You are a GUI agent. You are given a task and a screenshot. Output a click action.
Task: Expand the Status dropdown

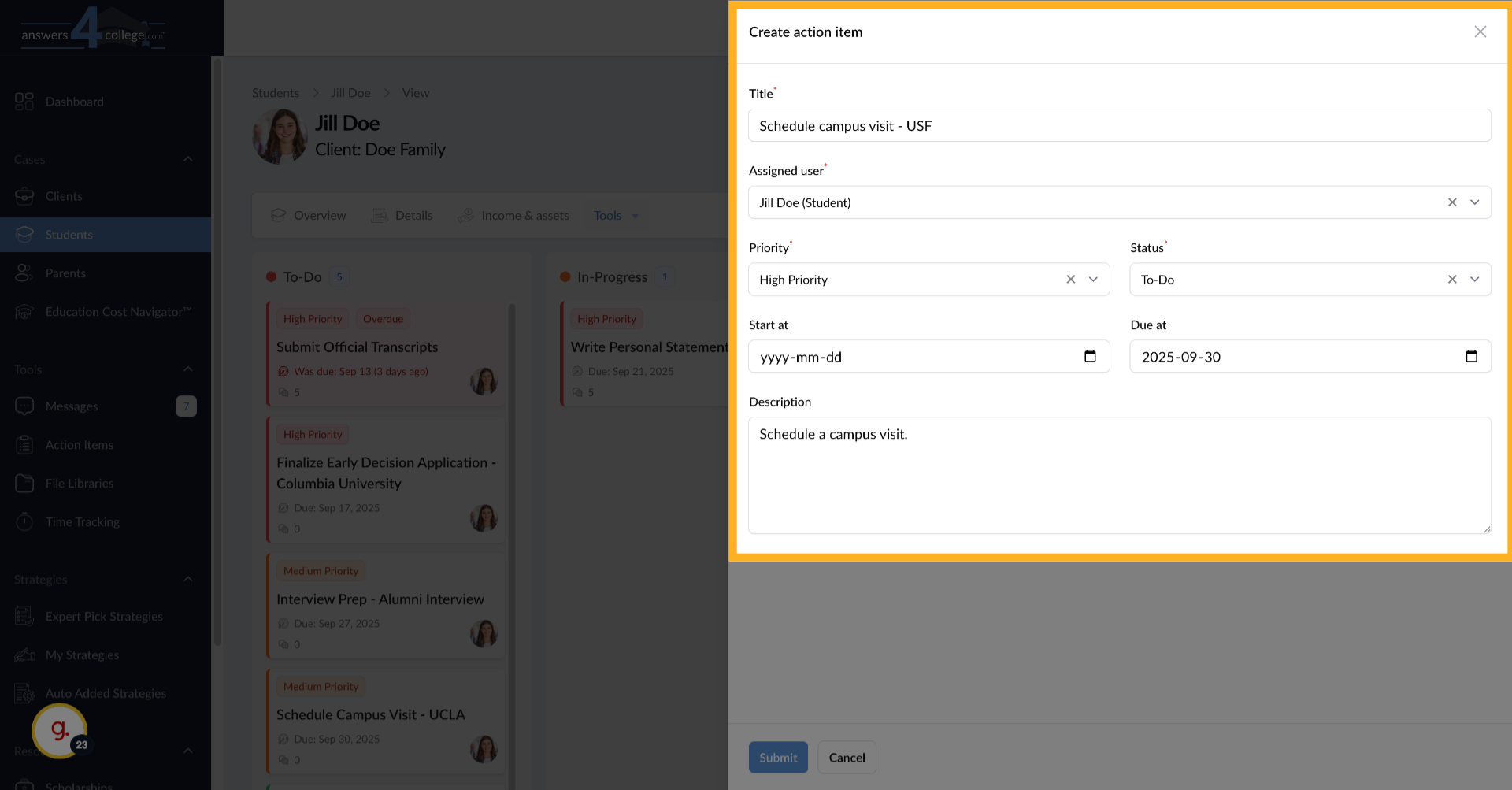tap(1475, 280)
